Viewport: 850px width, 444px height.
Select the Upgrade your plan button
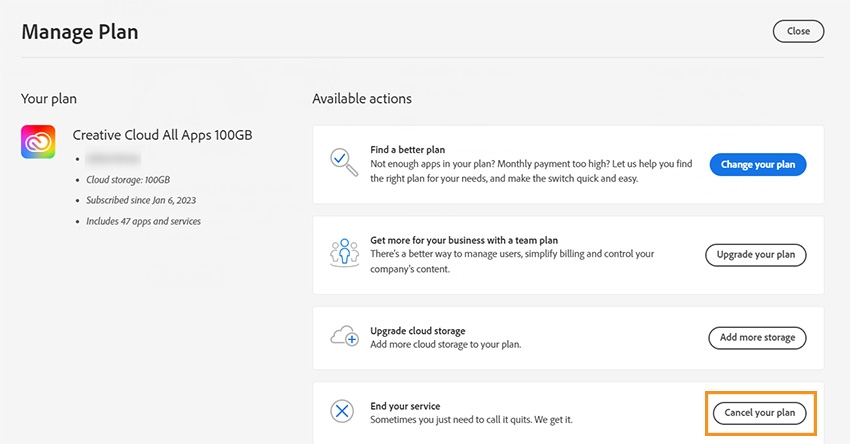point(756,255)
